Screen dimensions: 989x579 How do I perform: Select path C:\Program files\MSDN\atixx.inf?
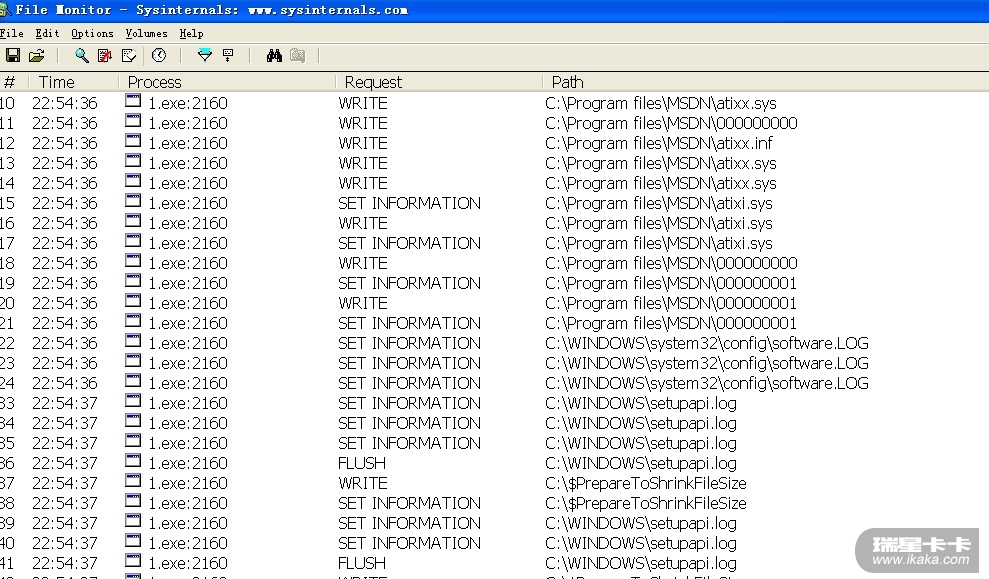[x=658, y=143]
